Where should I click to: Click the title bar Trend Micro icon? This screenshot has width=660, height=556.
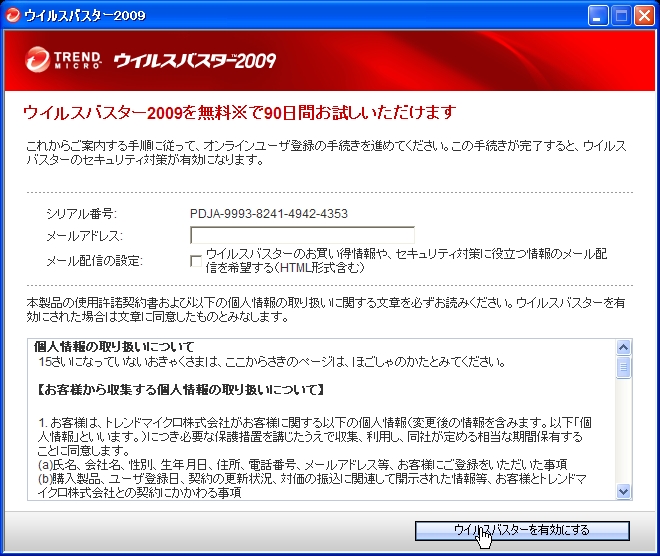click(x=13, y=16)
